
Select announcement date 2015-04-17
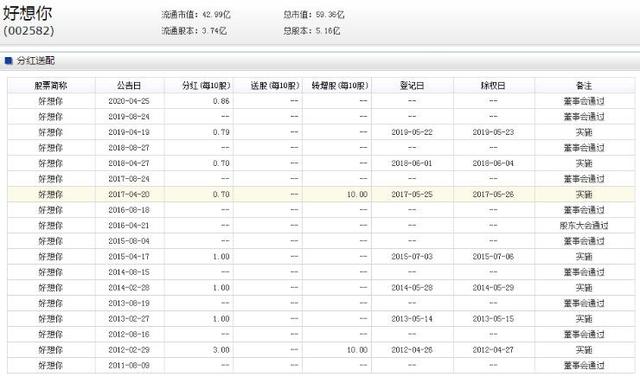[x=129, y=257]
